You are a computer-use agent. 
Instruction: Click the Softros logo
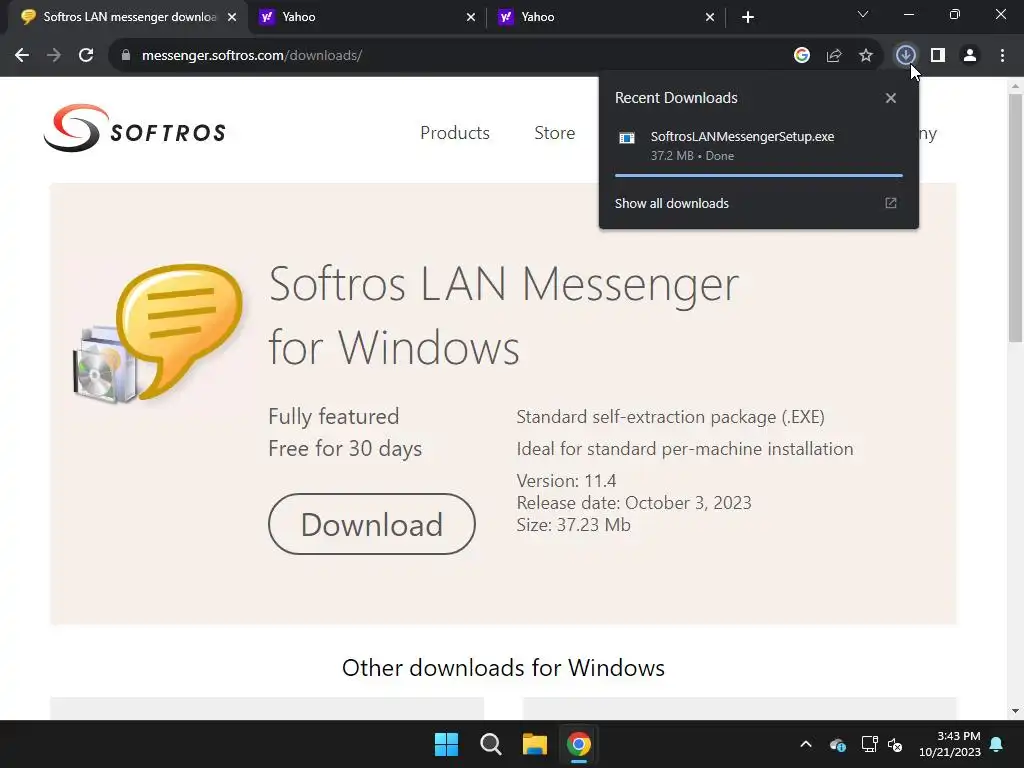click(135, 128)
